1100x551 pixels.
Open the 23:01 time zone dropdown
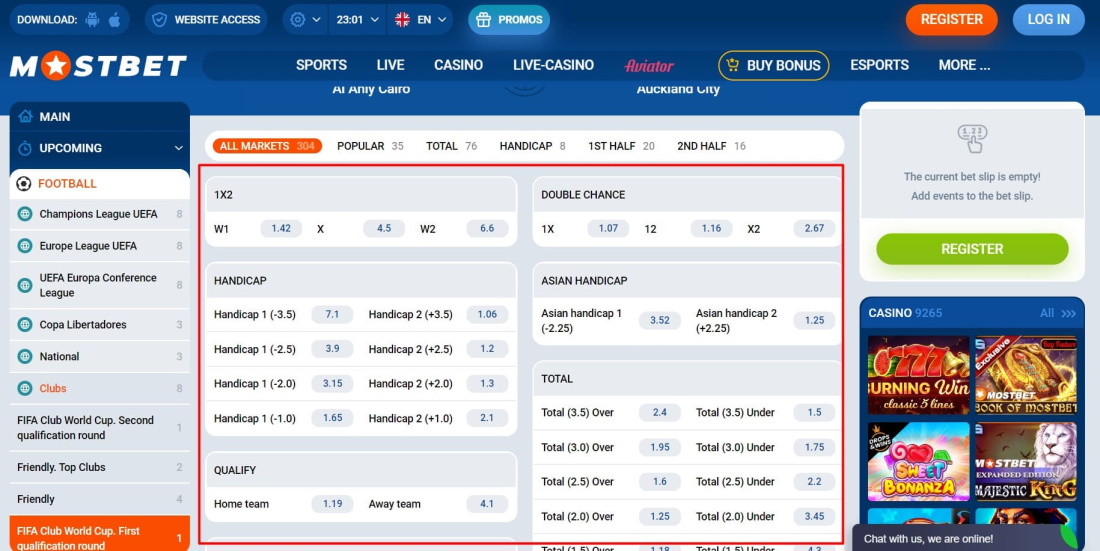(357, 20)
